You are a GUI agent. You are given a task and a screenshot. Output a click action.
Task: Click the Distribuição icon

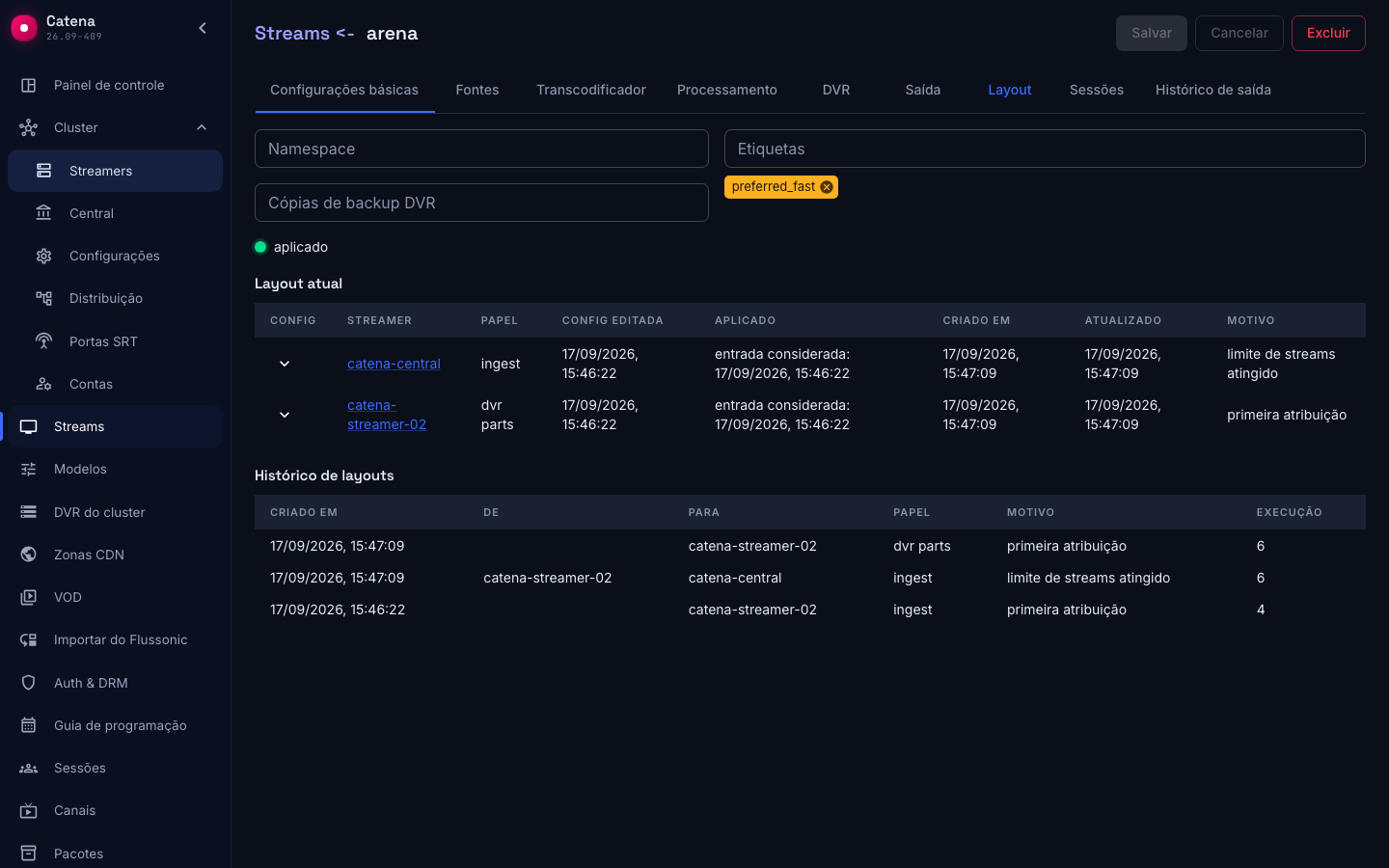[x=44, y=298]
